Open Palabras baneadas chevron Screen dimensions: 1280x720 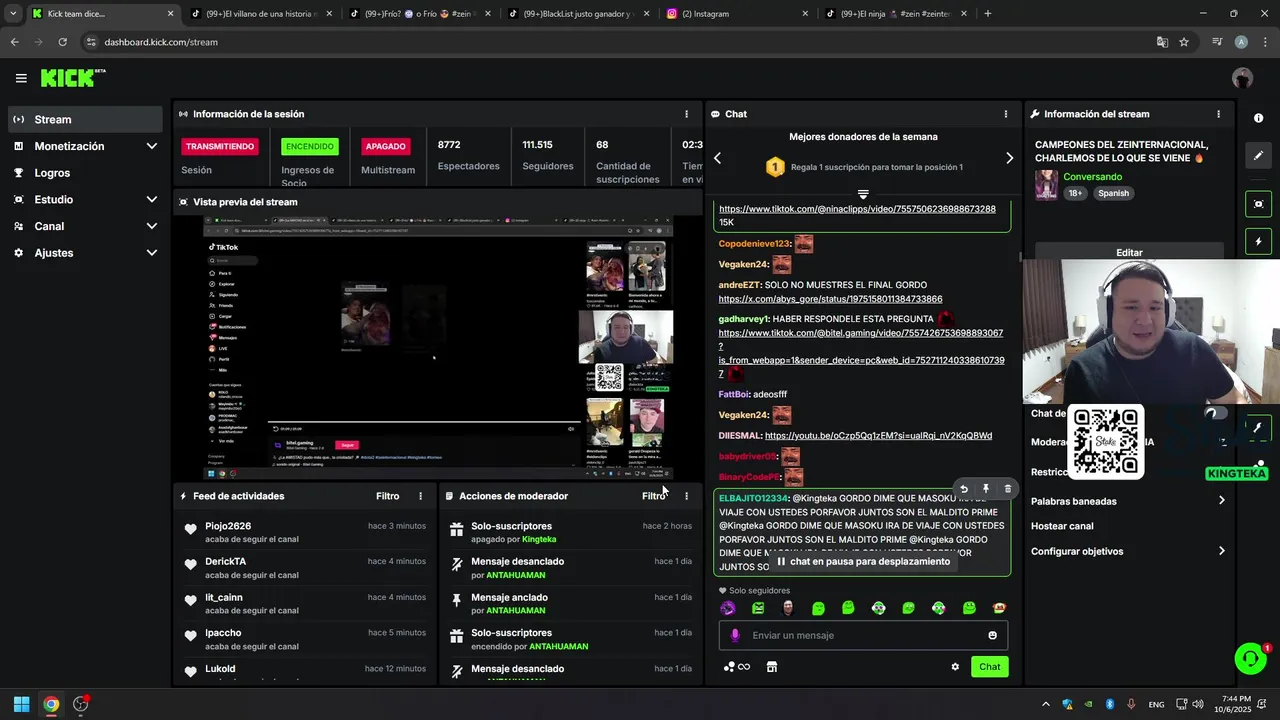click(1221, 501)
